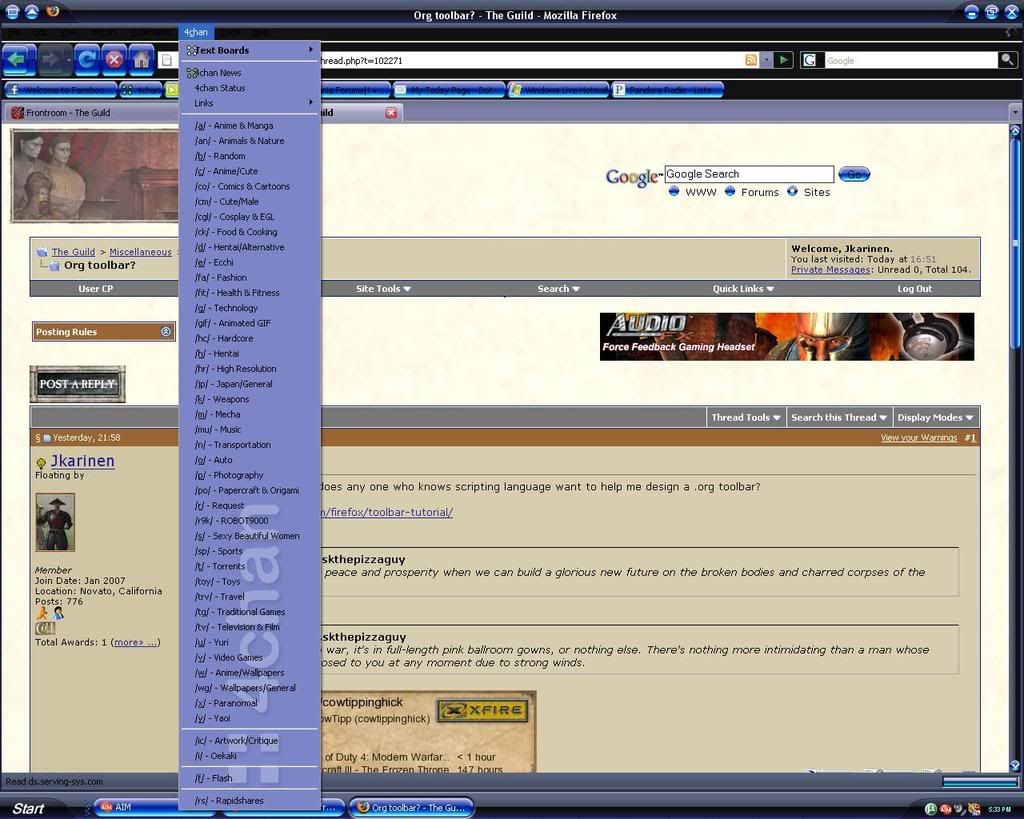The width and height of the screenshot is (1024, 819).
Task: Go to the Home page icon
Action: tap(142, 60)
